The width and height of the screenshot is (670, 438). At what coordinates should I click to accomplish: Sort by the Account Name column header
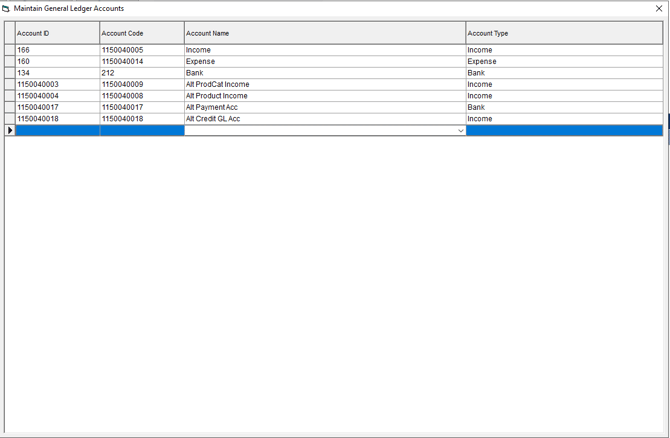coord(325,33)
